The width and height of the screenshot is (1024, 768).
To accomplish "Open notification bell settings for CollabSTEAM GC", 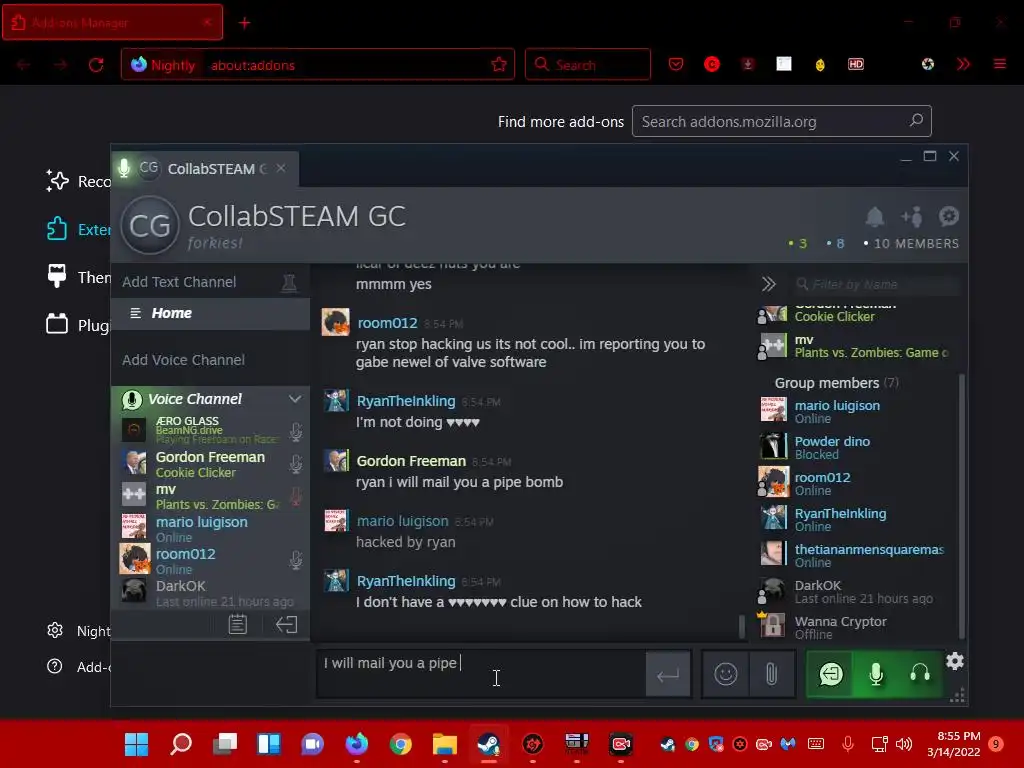I will 874,217.
